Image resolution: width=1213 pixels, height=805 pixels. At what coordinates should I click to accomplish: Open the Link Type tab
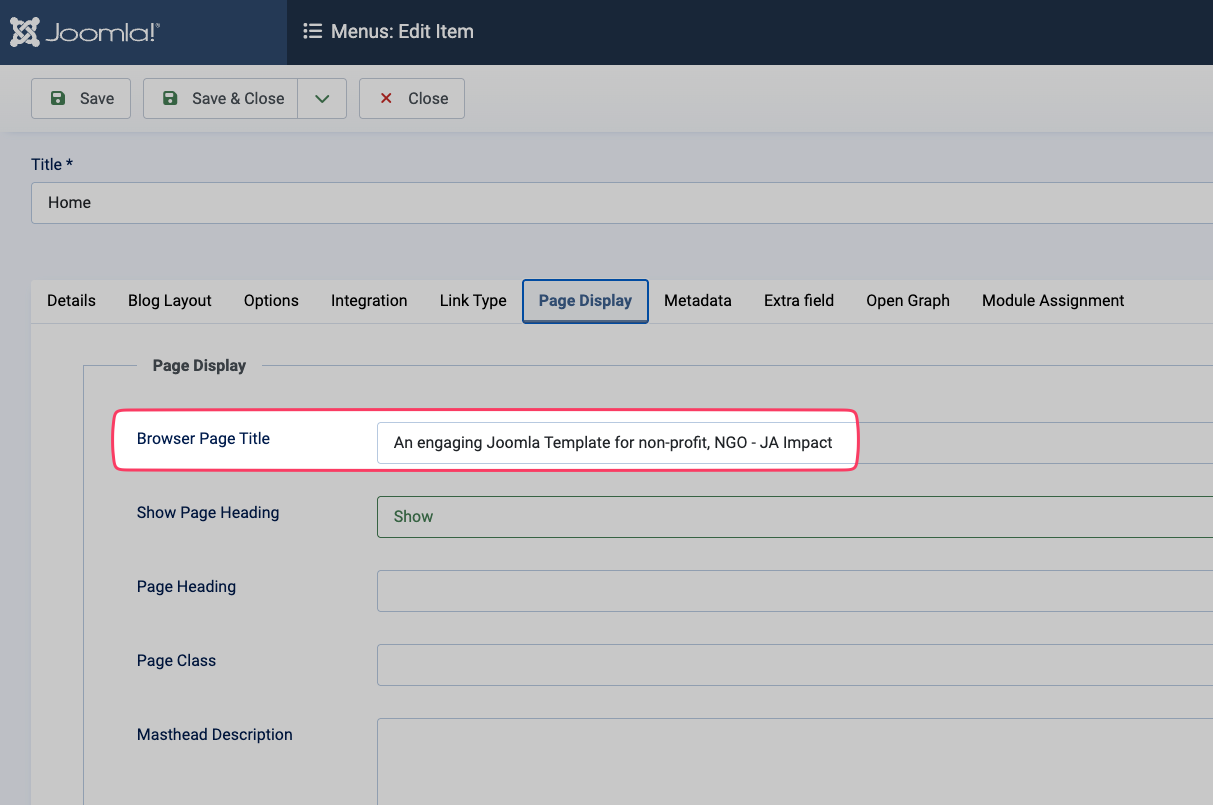coord(473,301)
